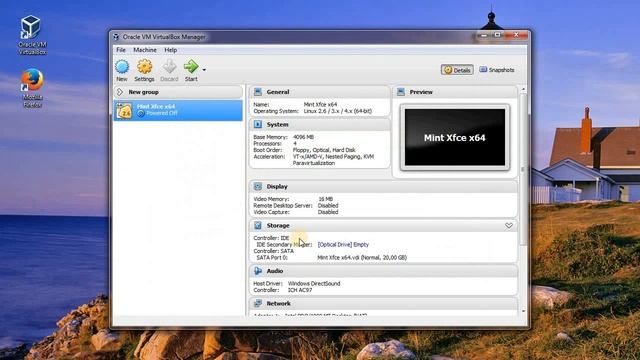Image resolution: width=640 pixels, height=360 pixels.
Task: Click the Mint Xfce x64 preview thumbnail
Action: click(x=455, y=137)
